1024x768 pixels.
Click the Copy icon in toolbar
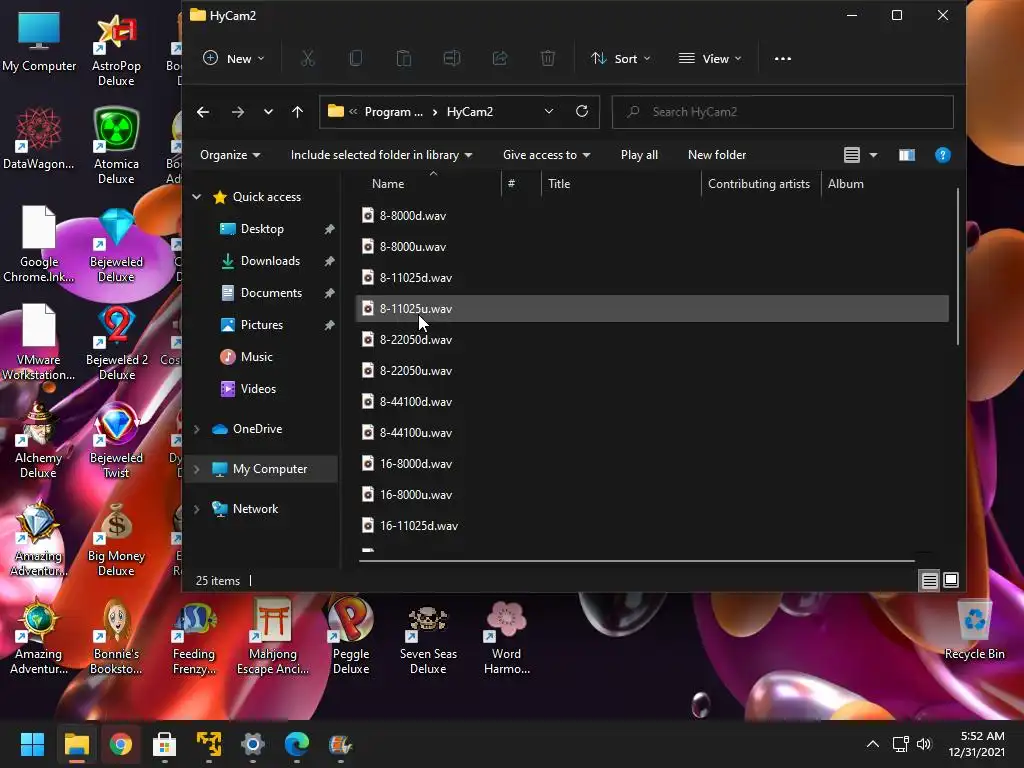[x=356, y=59]
